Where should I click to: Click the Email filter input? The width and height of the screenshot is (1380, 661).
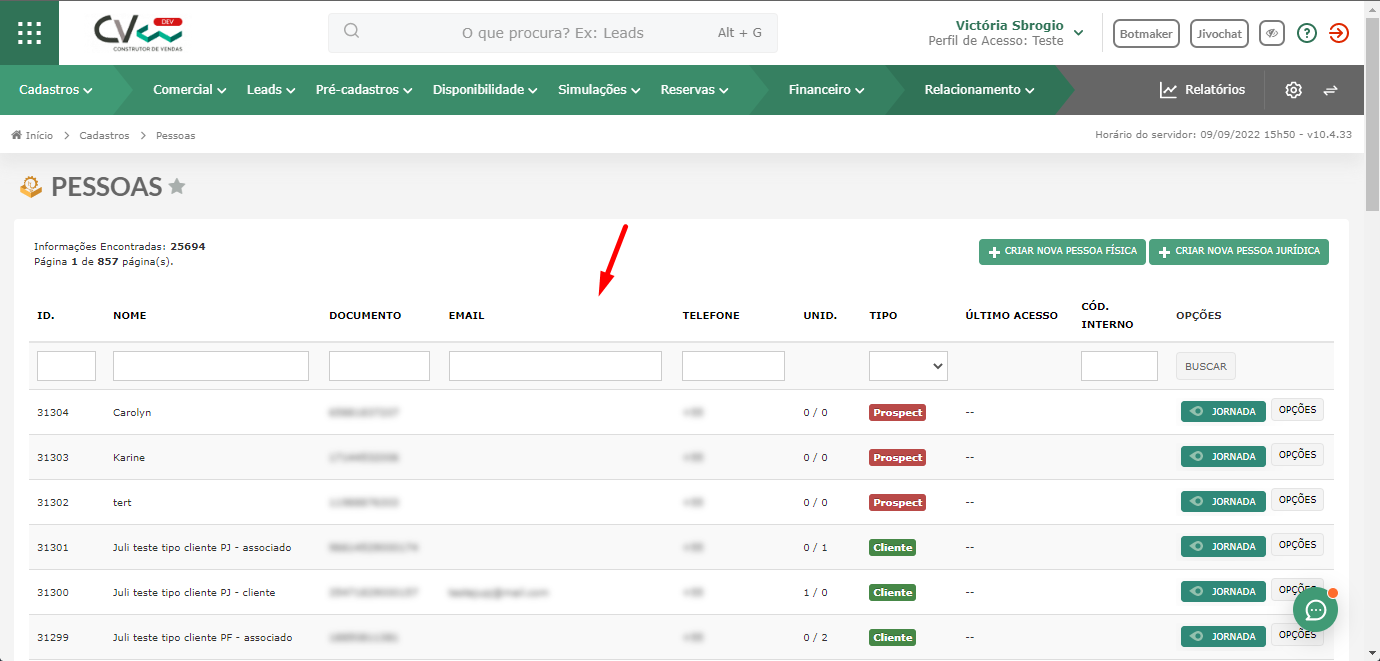tap(555, 366)
